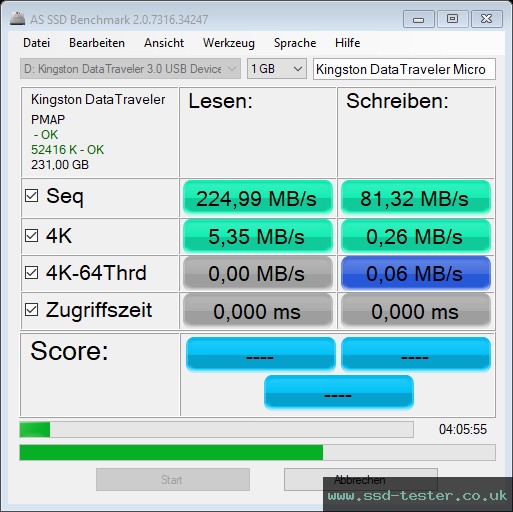Click the Seq read result 224,99 MB/s

tap(258, 198)
